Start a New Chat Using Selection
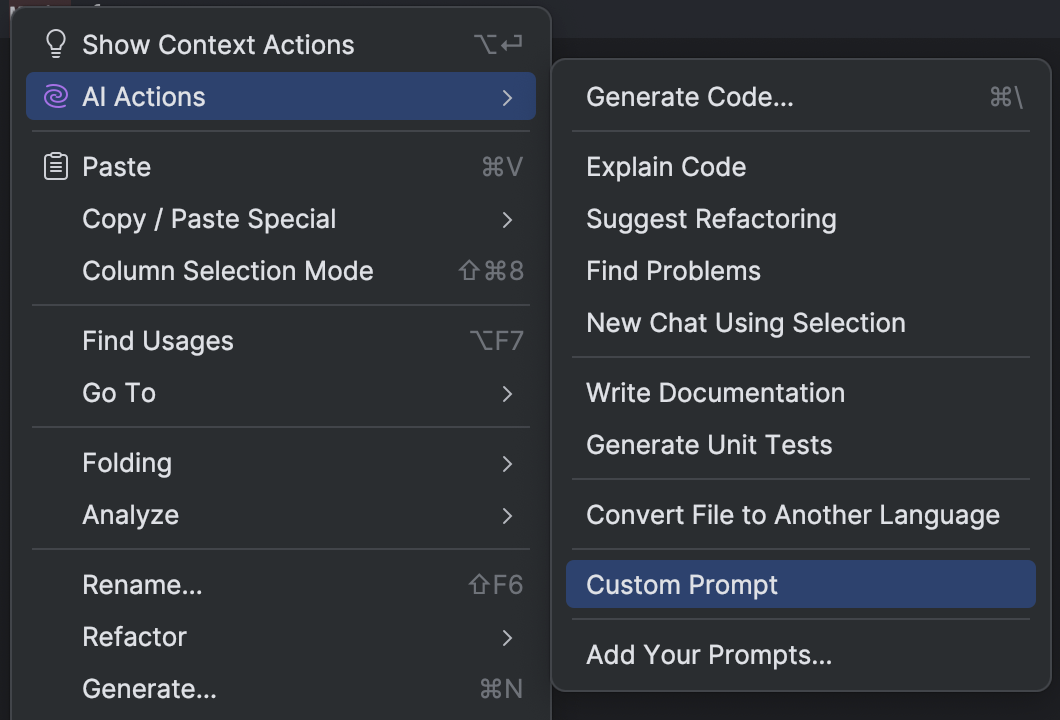The width and height of the screenshot is (1060, 720). click(x=746, y=322)
